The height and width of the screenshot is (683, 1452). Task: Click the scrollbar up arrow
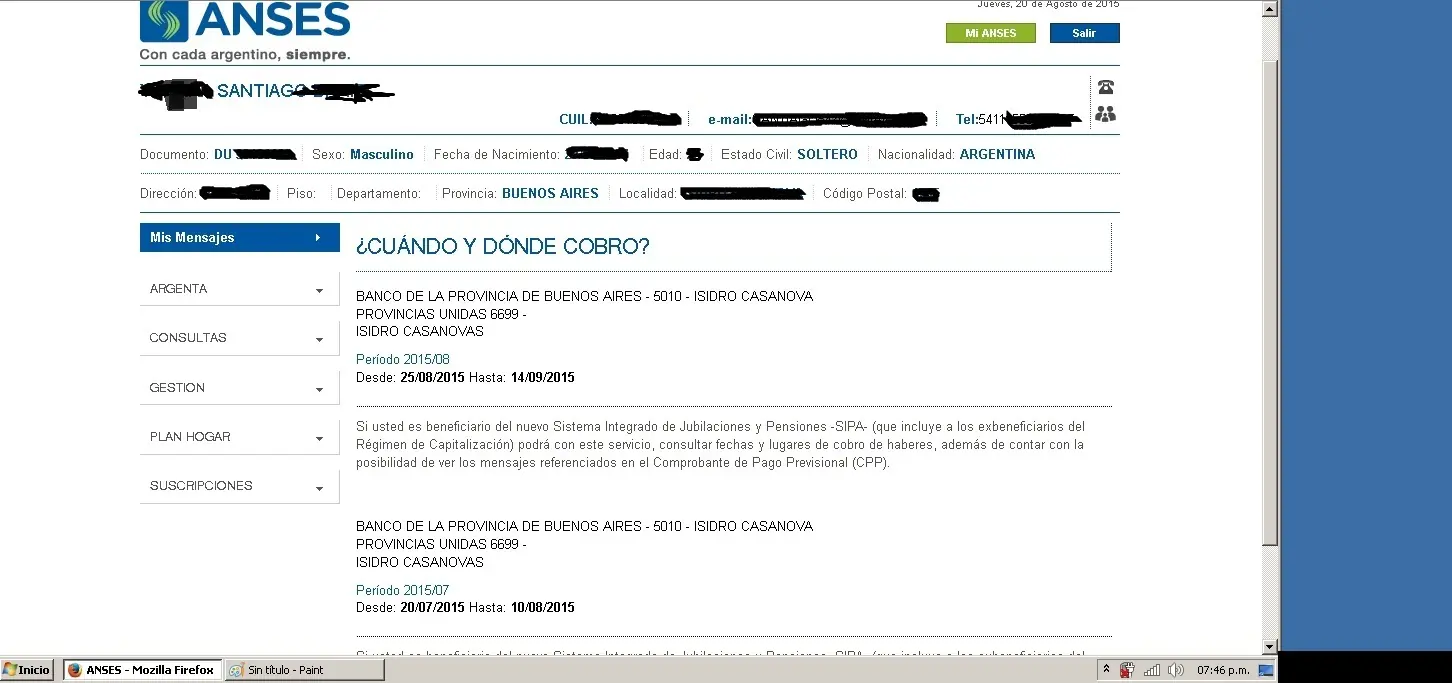[x=1270, y=9]
